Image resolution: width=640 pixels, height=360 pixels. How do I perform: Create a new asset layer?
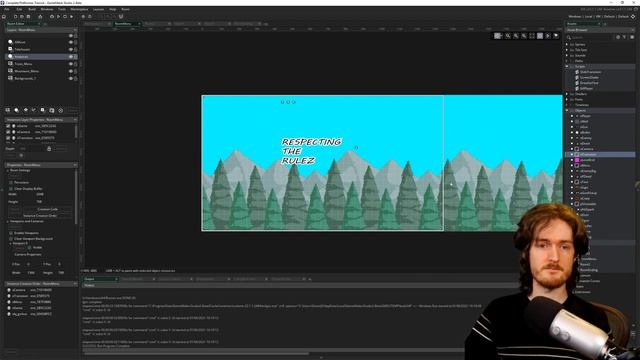pos(42,110)
